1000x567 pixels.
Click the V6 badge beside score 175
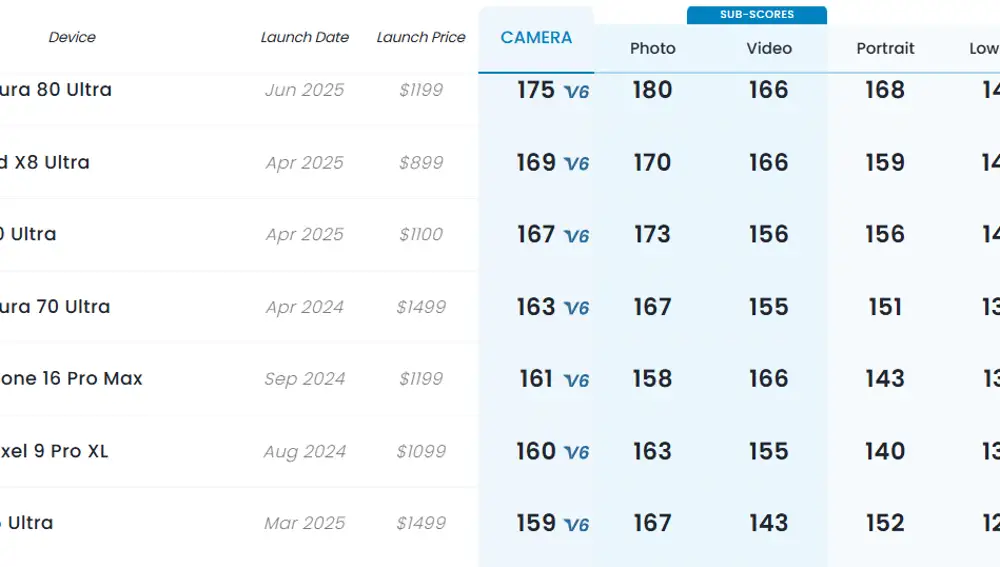click(577, 92)
